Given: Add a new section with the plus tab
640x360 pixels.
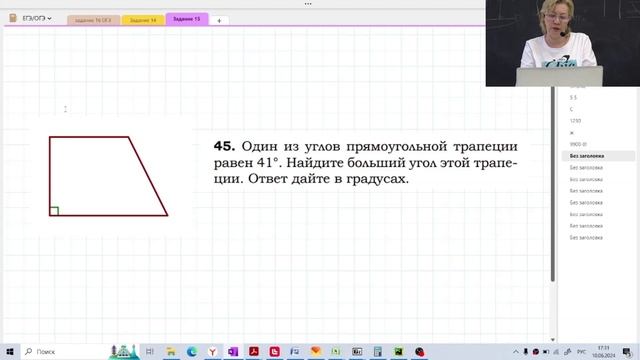Looking at the screenshot, I should pyautogui.click(x=219, y=20).
